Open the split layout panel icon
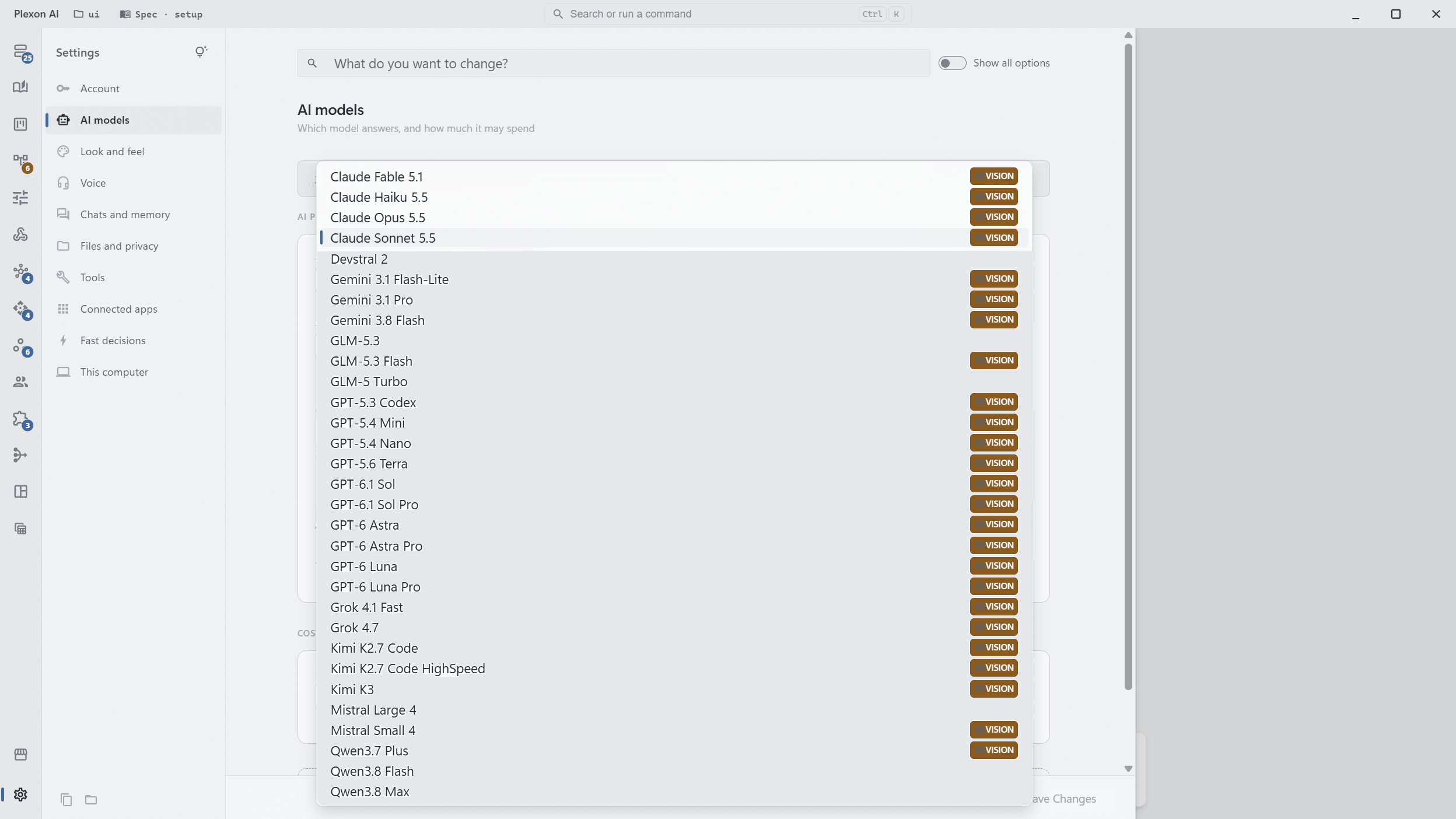This screenshot has width=1456, height=819. (20, 492)
